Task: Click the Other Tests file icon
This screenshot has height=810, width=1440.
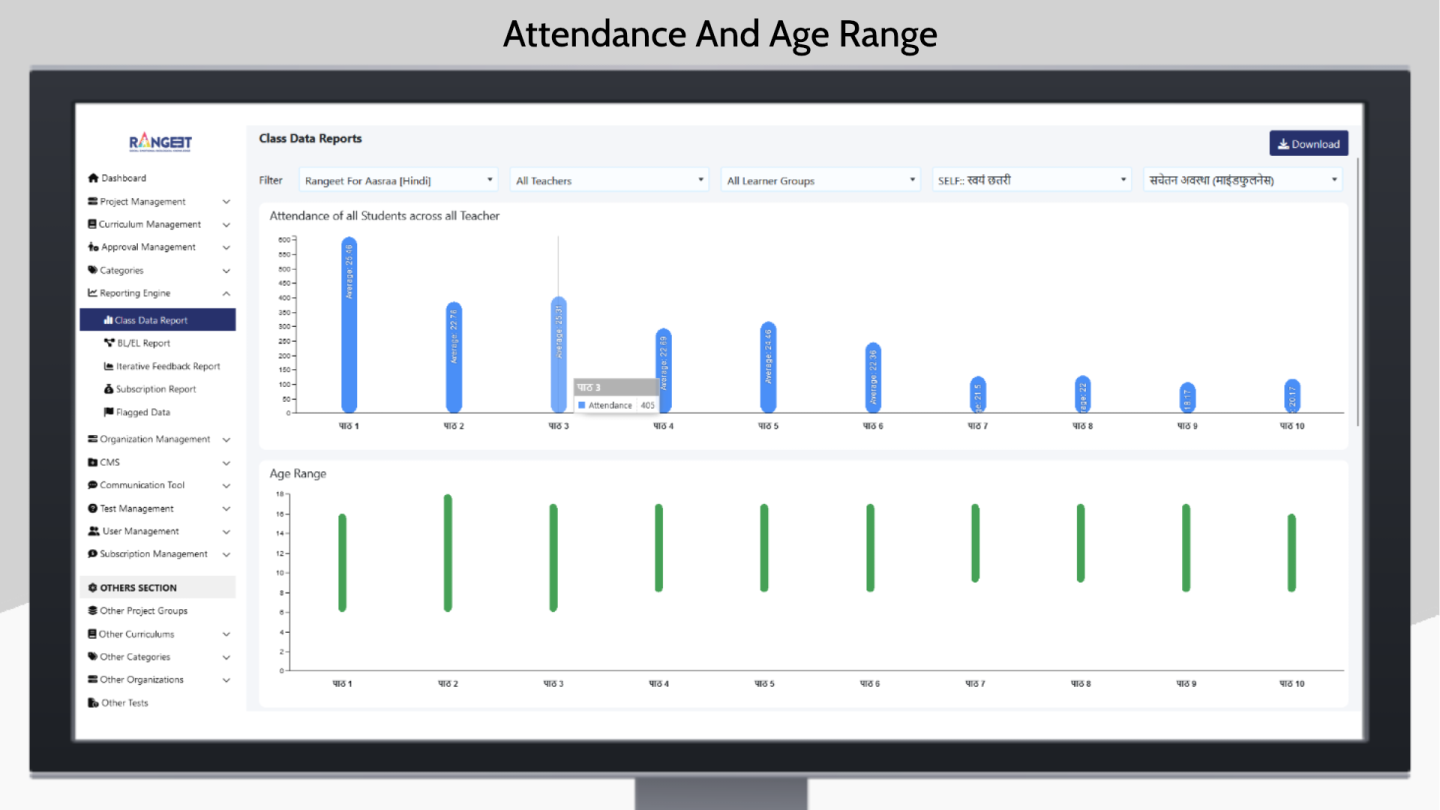Action: (93, 703)
